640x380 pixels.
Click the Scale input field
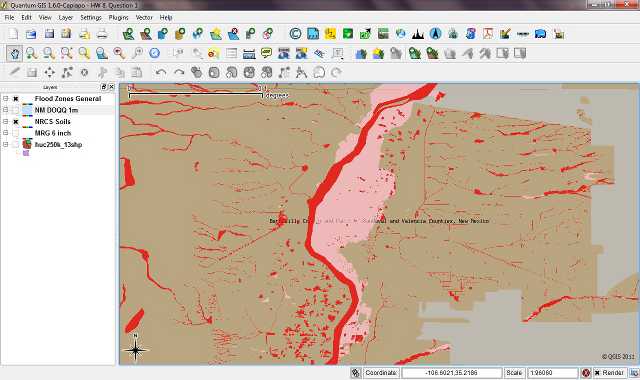click(552, 373)
